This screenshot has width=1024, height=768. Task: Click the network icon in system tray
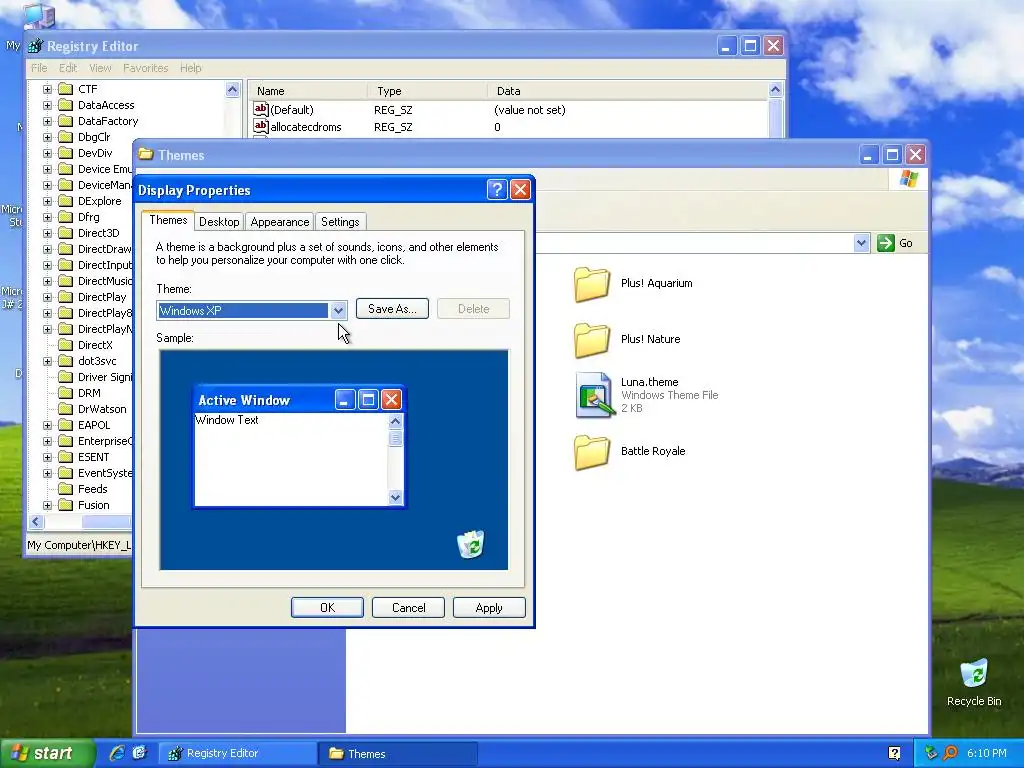click(931, 753)
